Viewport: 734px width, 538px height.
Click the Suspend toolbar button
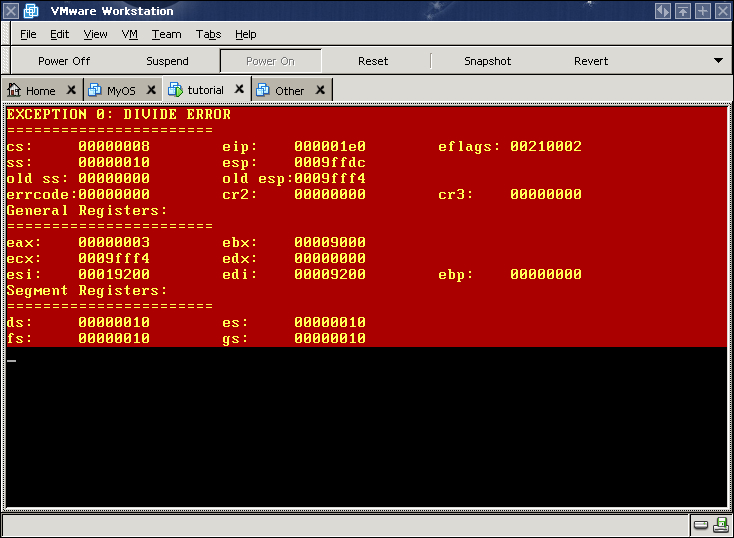point(167,61)
